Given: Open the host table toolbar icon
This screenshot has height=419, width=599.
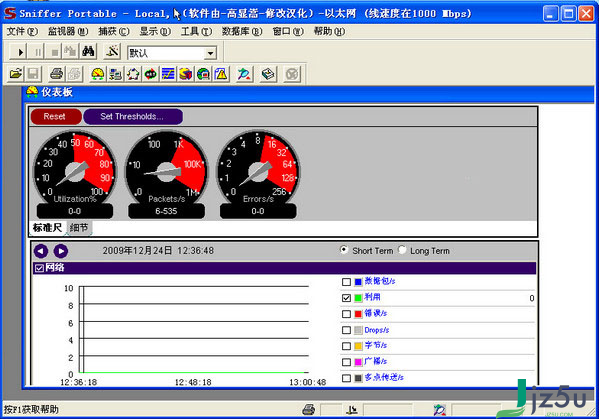Looking at the screenshot, I should pos(115,74).
